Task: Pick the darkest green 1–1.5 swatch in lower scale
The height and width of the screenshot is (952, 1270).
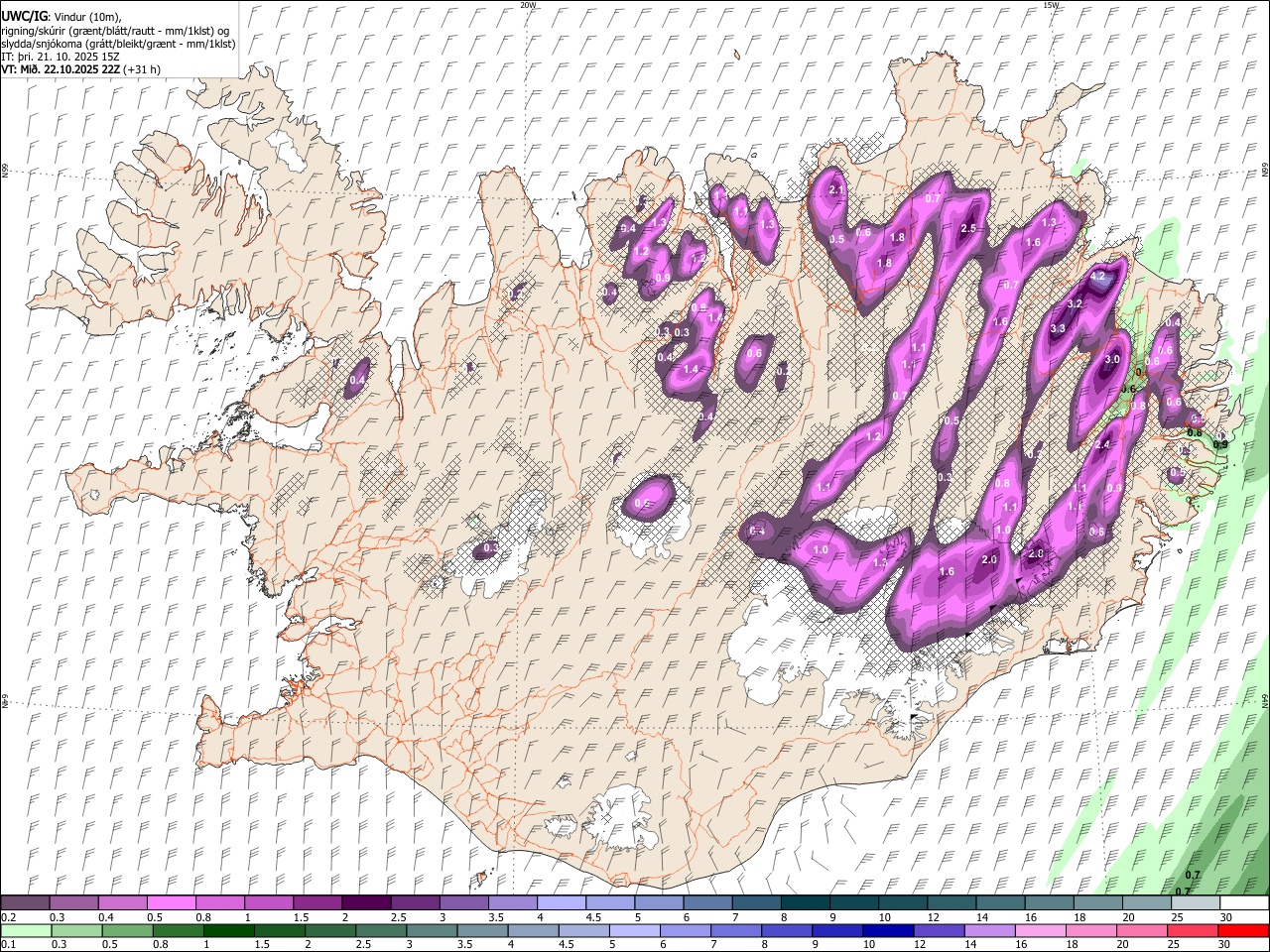Action: click(228, 930)
